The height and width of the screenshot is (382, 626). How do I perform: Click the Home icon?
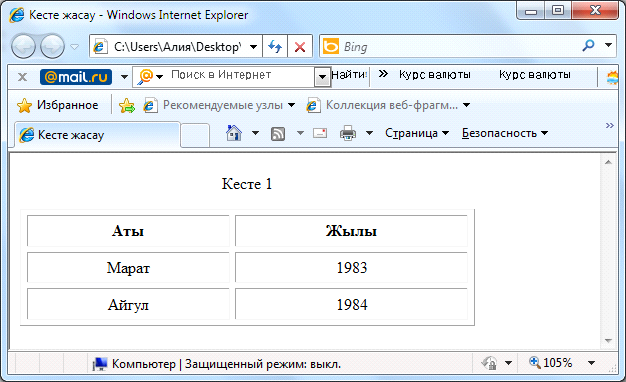234,133
